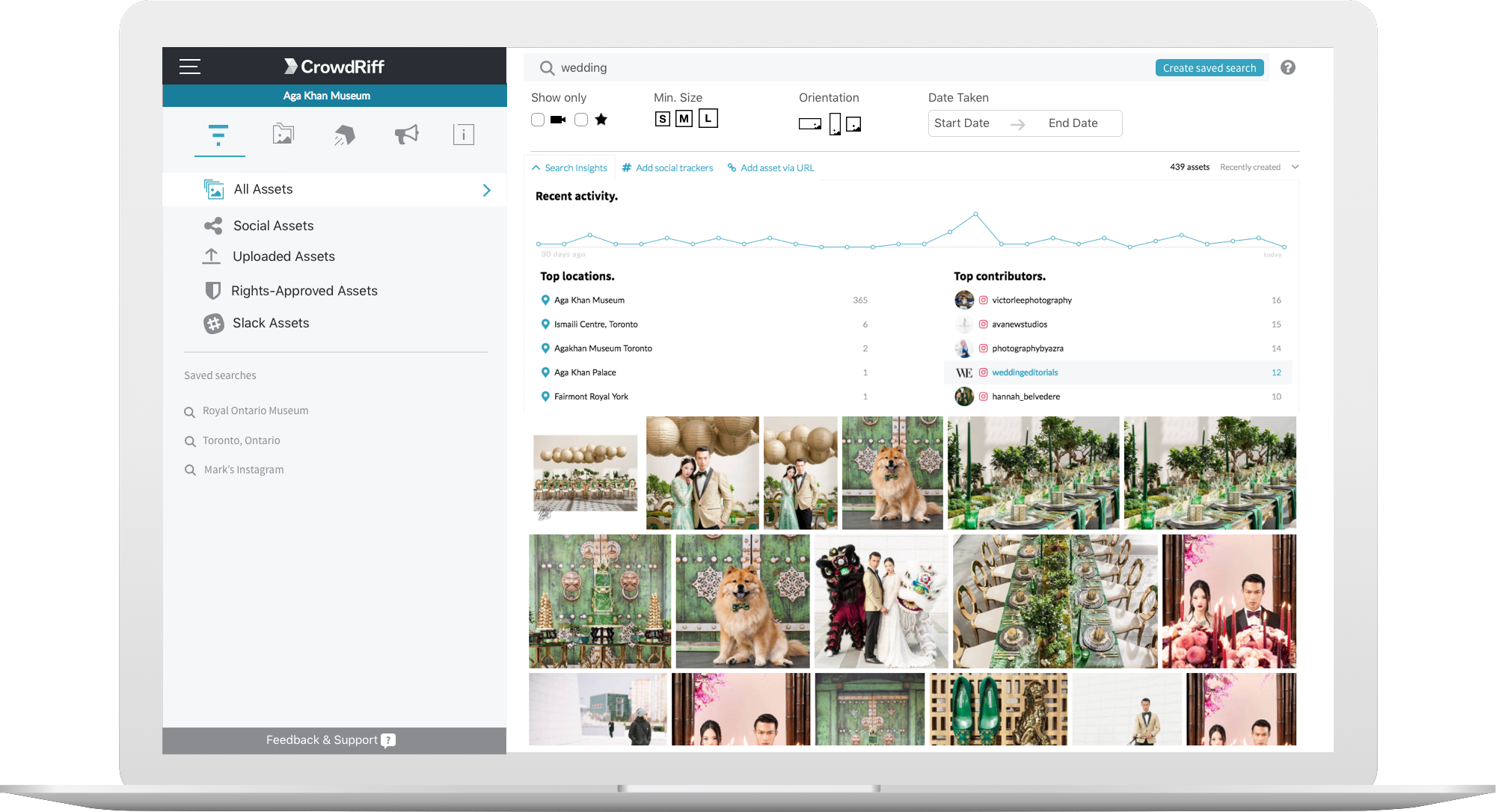The height and width of the screenshot is (812, 1496).
Task: Click Feedback & Support bar
Action: coord(334,740)
